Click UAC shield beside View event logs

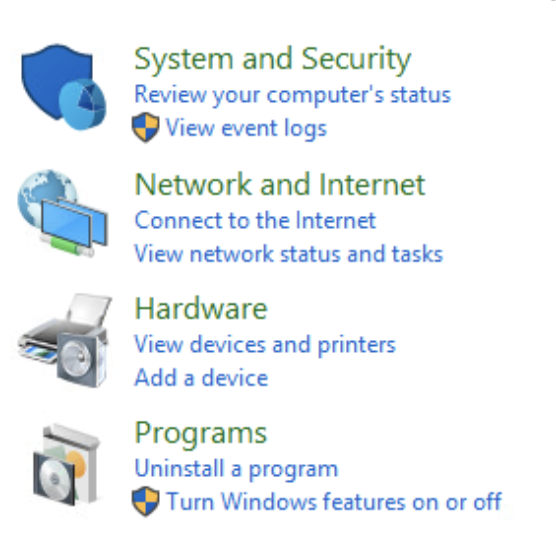click(x=145, y=128)
